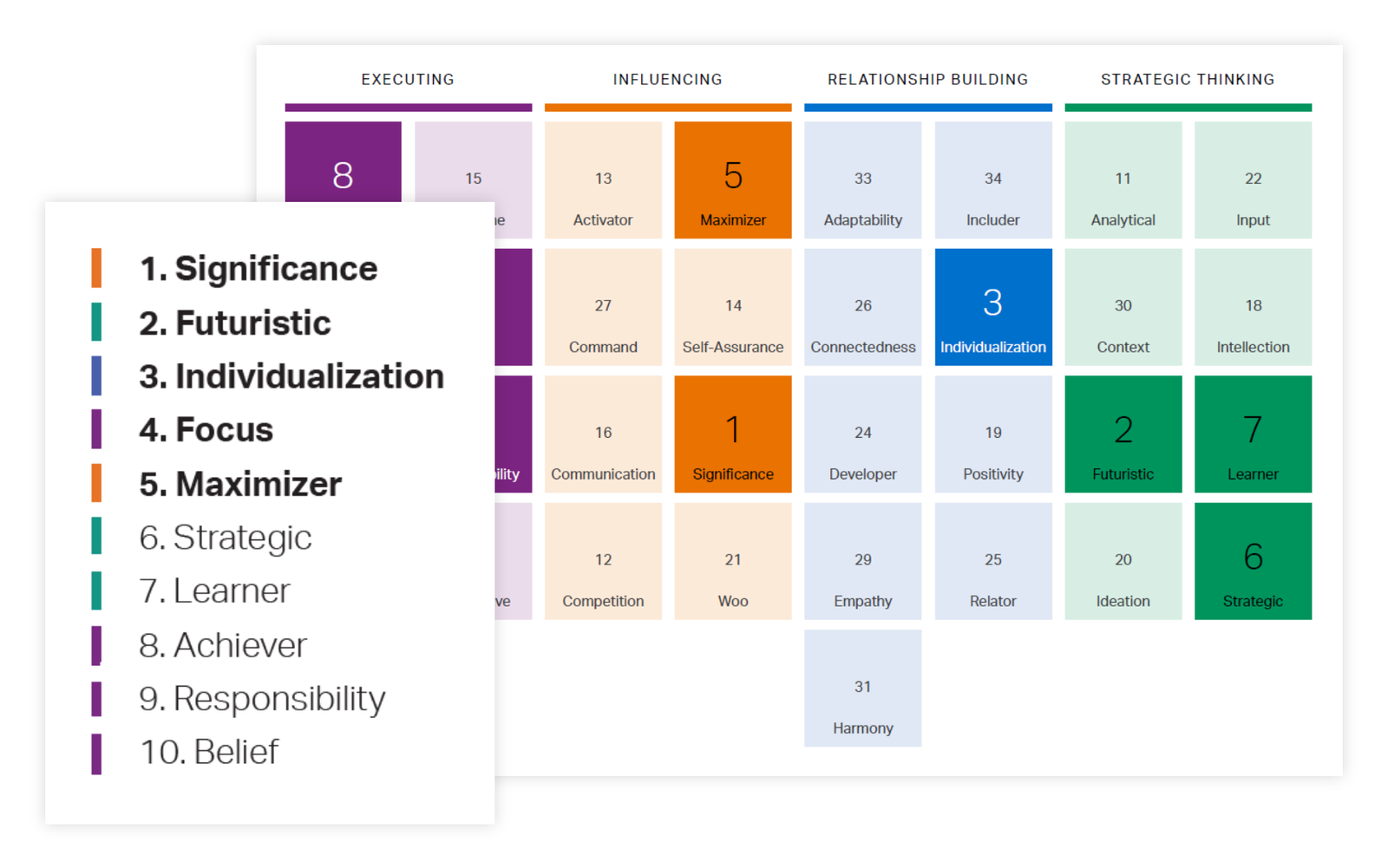Open the Futuristic tile ranked 2
The image size is (1388, 868).
[x=1123, y=434]
